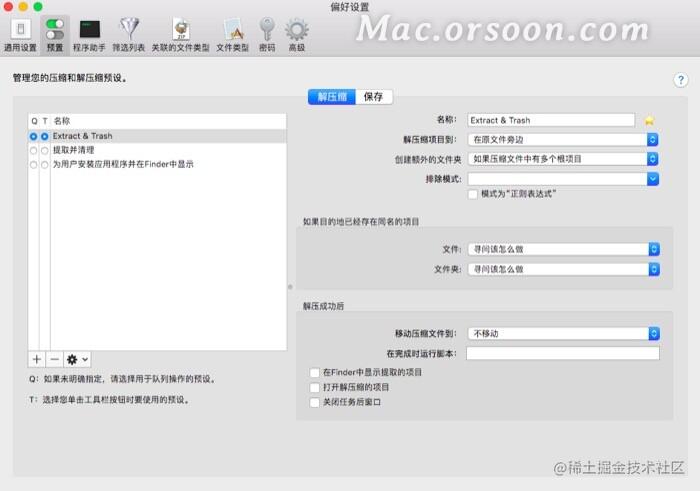Open the 解压缩项目到 dropdown
700x491 pixels.
(563, 140)
